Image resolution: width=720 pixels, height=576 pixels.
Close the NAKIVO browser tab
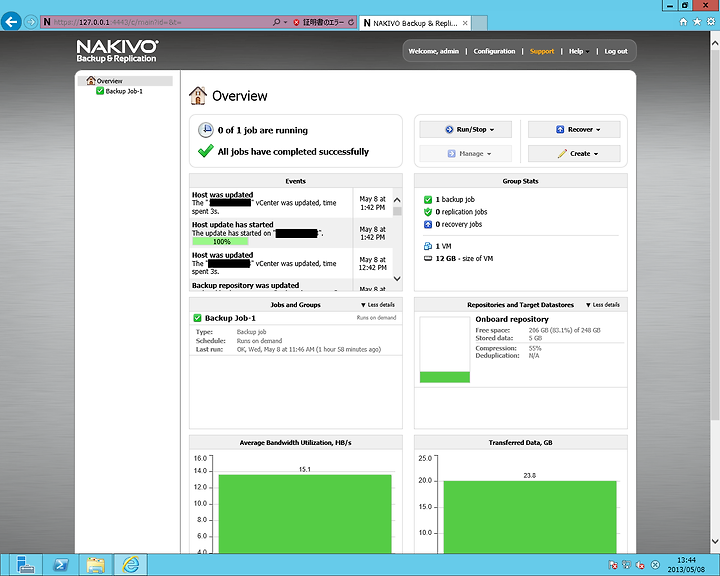[x=465, y=23]
